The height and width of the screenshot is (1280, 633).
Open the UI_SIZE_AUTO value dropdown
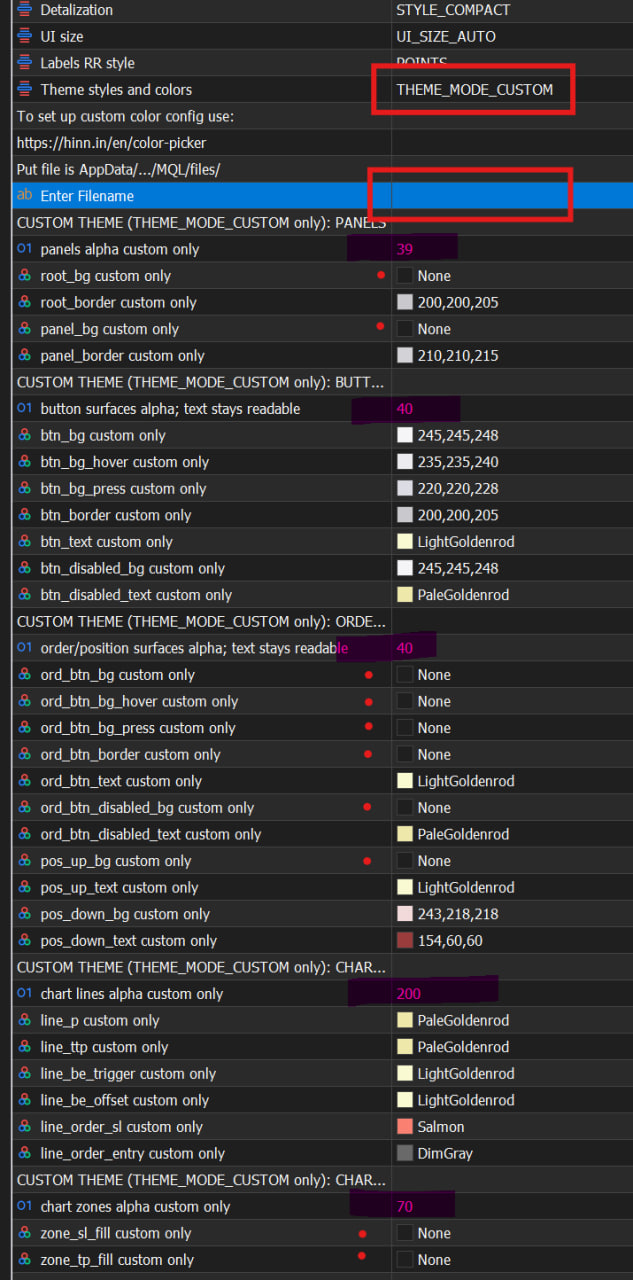512,37
